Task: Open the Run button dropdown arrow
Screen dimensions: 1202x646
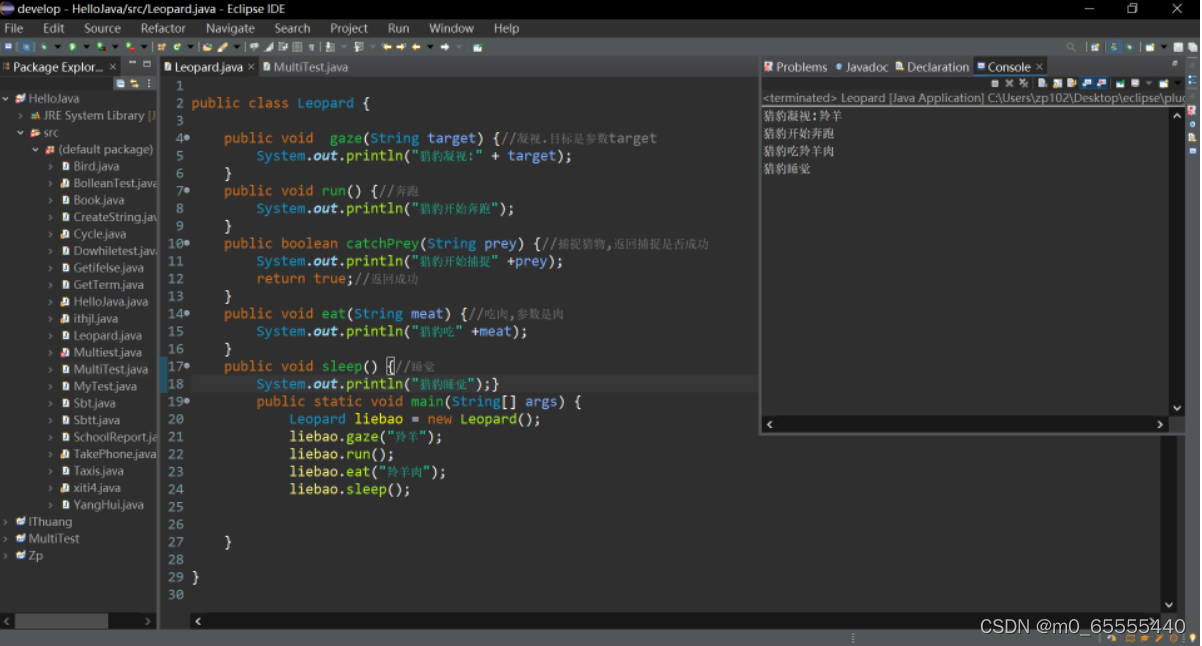Action: pyautogui.click(x=87, y=46)
